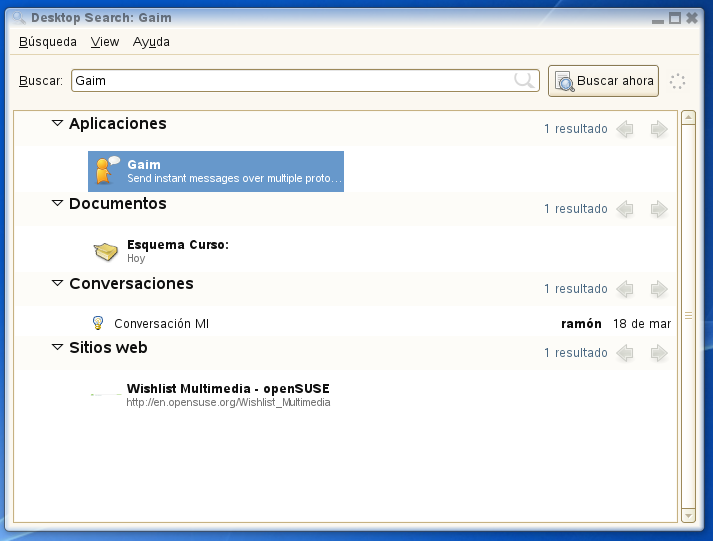Screen dimensions: 713x541
Task: Open Wishlist Multimedia - openSUSE result
Action: coord(227,389)
